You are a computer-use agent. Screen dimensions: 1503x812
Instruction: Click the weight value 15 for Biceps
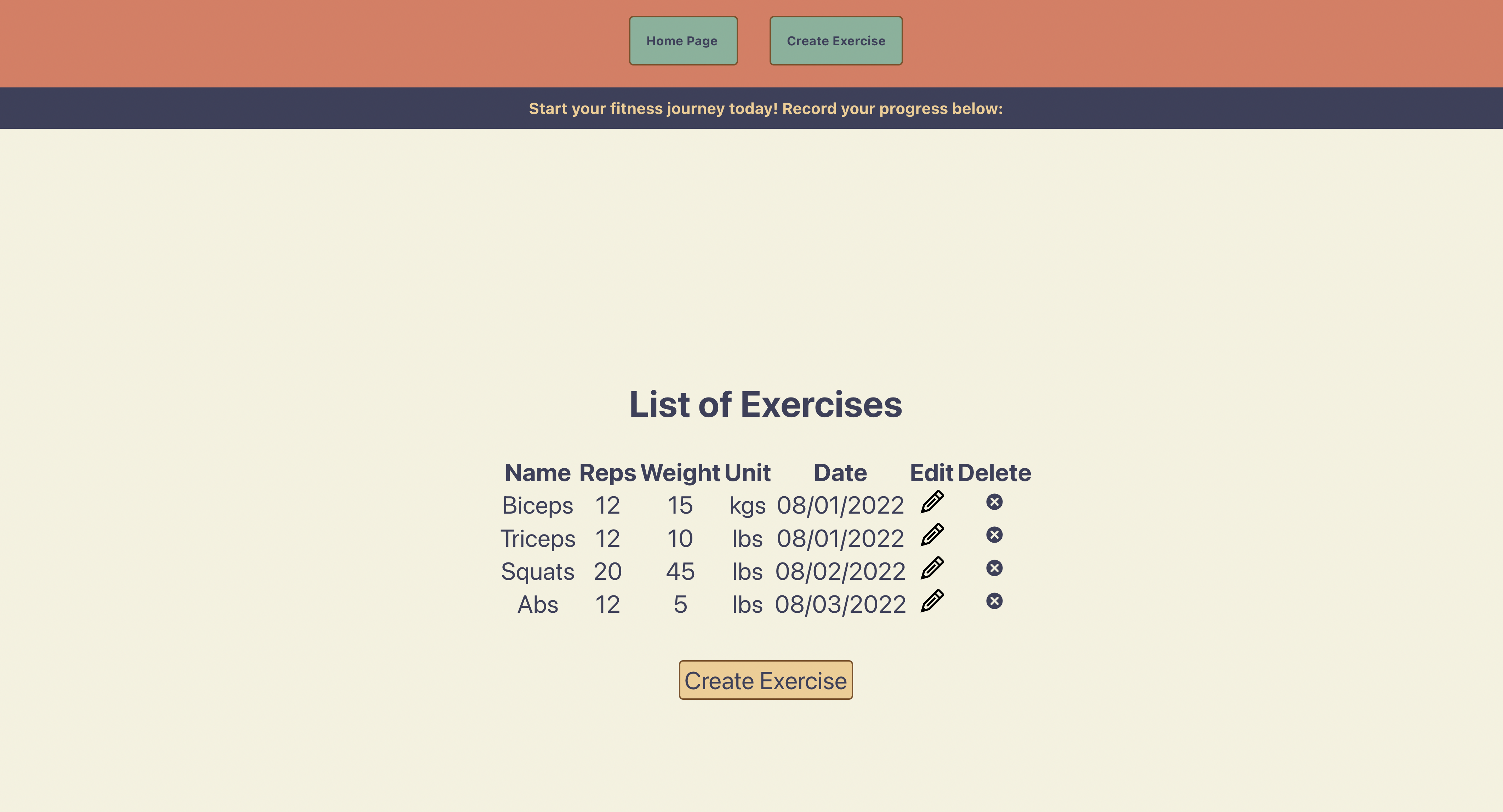(x=680, y=506)
